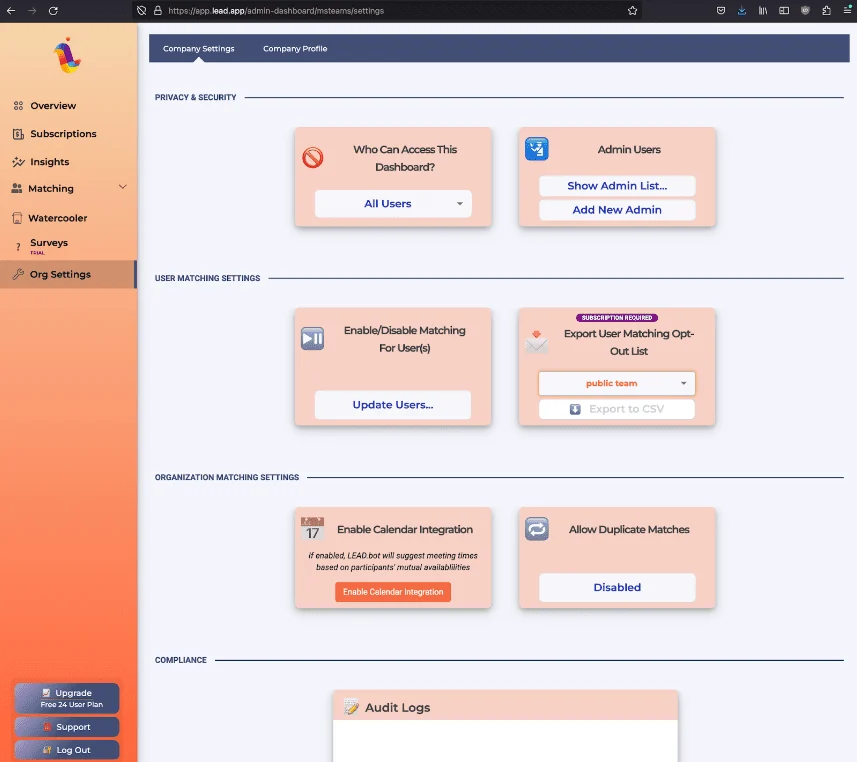Click the blue Admin Users icon
The image size is (857, 762).
pyautogui.click(x=537, y=149)
